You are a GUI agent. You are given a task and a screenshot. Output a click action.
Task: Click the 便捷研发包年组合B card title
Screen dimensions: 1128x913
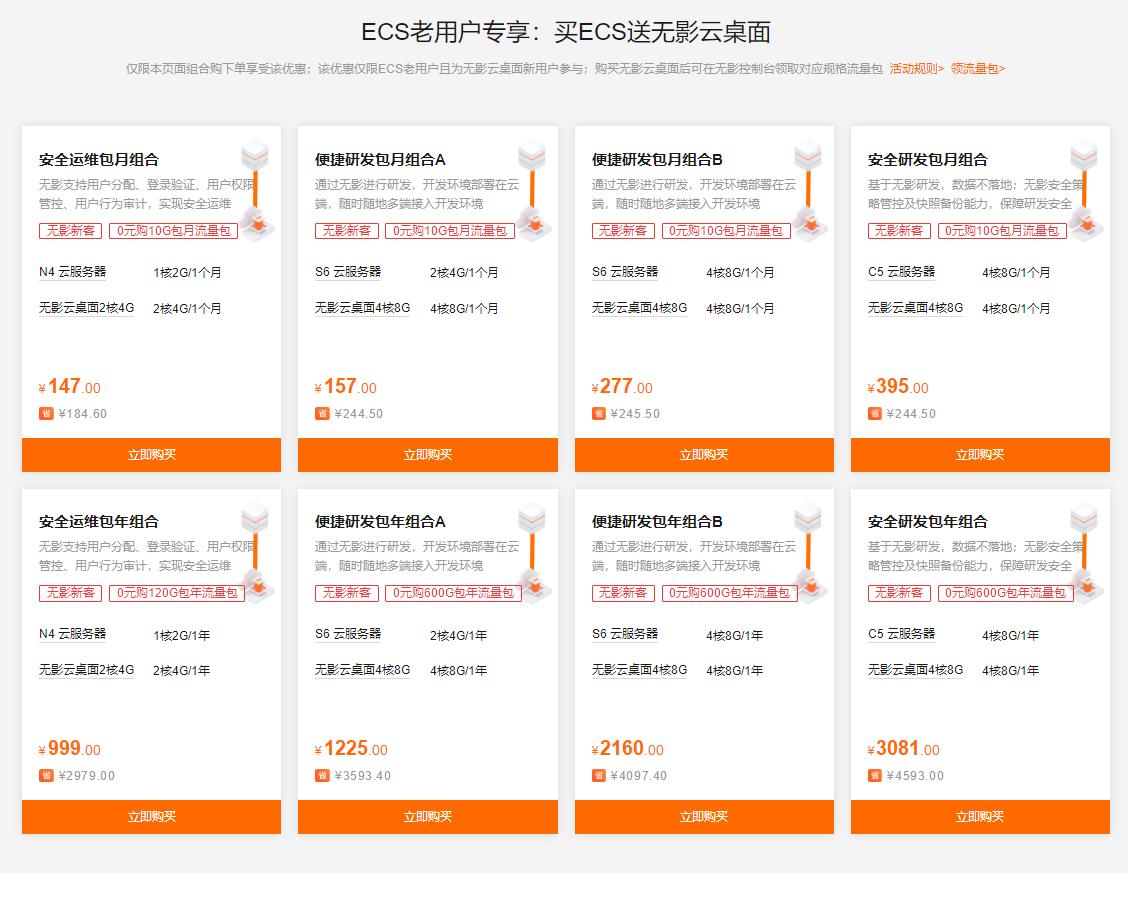[657, 522]
